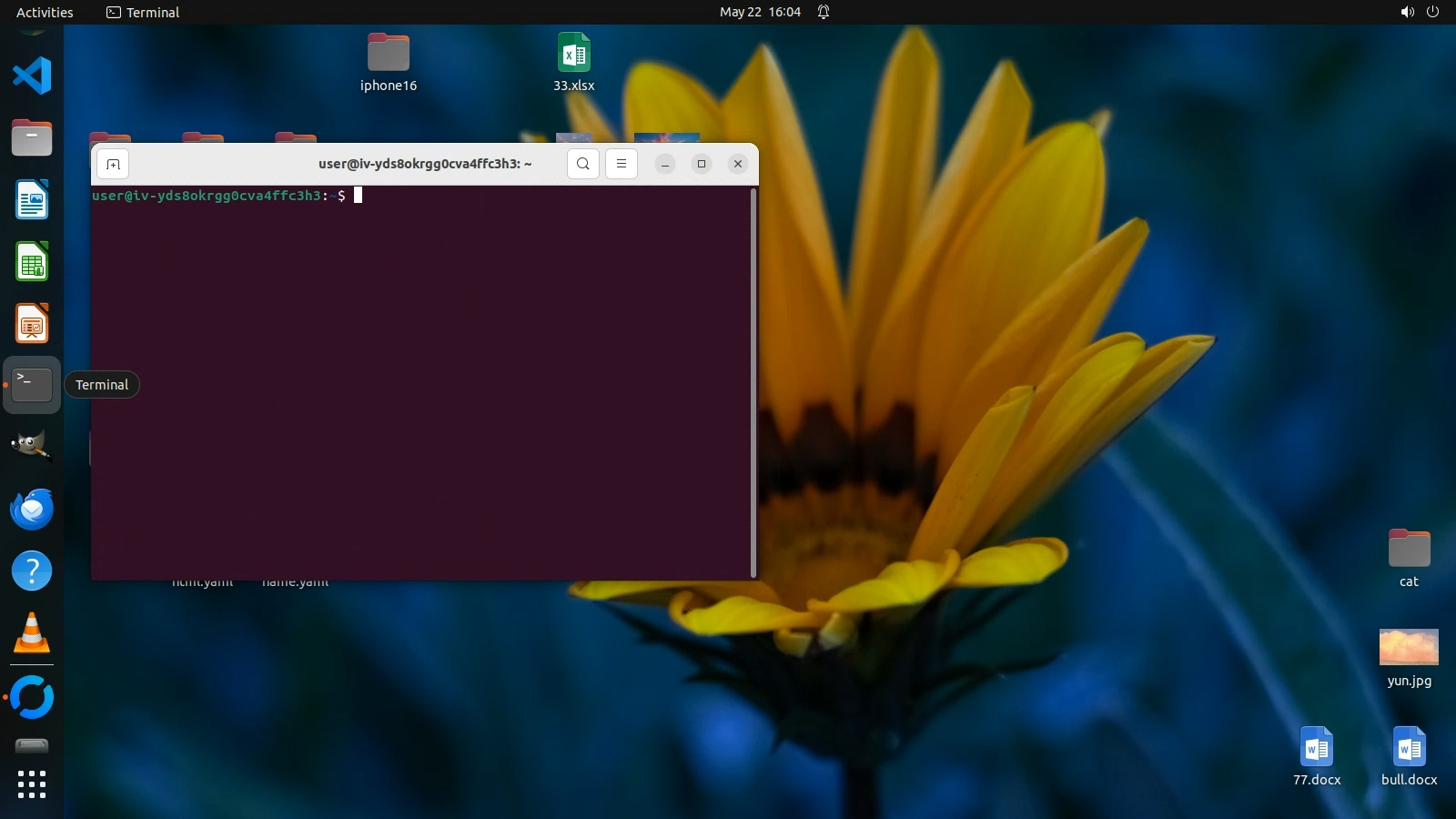Open the Help icon in dock
This screenshot has width=1456, height=819.
pyautogui.click(x=32, y=571)
